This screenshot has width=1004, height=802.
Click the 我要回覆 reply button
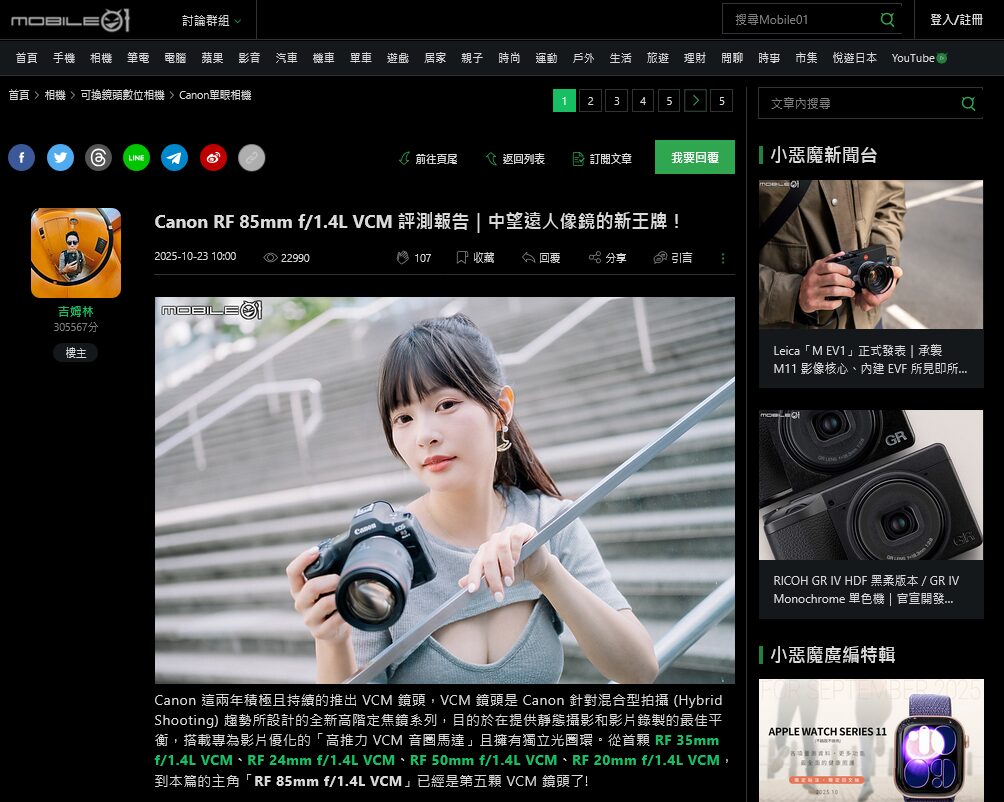click(x=694, y=158)
